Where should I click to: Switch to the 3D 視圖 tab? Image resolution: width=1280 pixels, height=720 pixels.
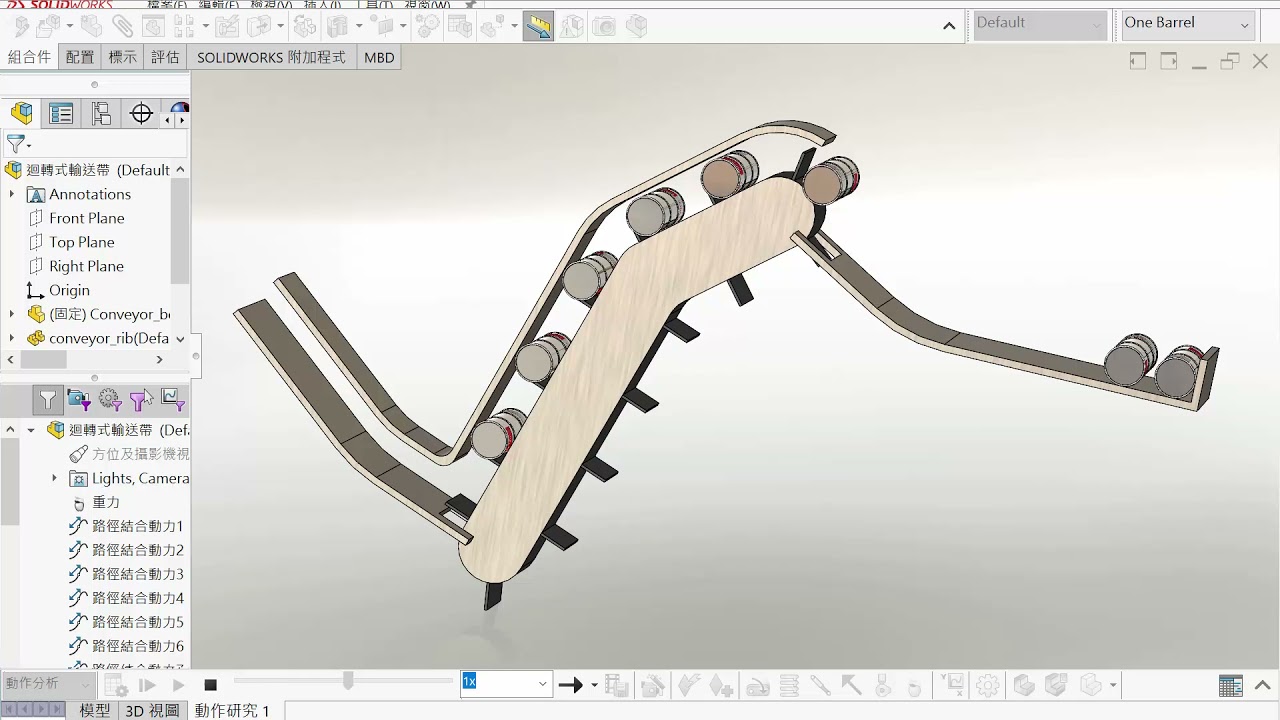point(152,710)
